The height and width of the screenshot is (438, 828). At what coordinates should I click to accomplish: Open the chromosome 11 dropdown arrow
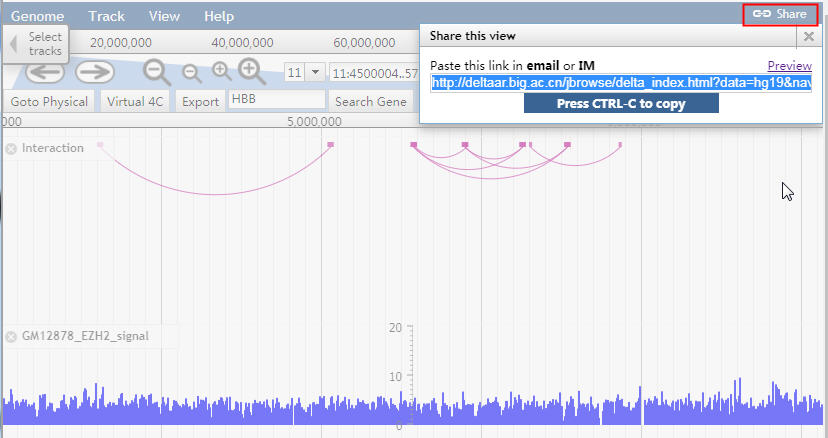pyautogui.click(x=315, y=72)
